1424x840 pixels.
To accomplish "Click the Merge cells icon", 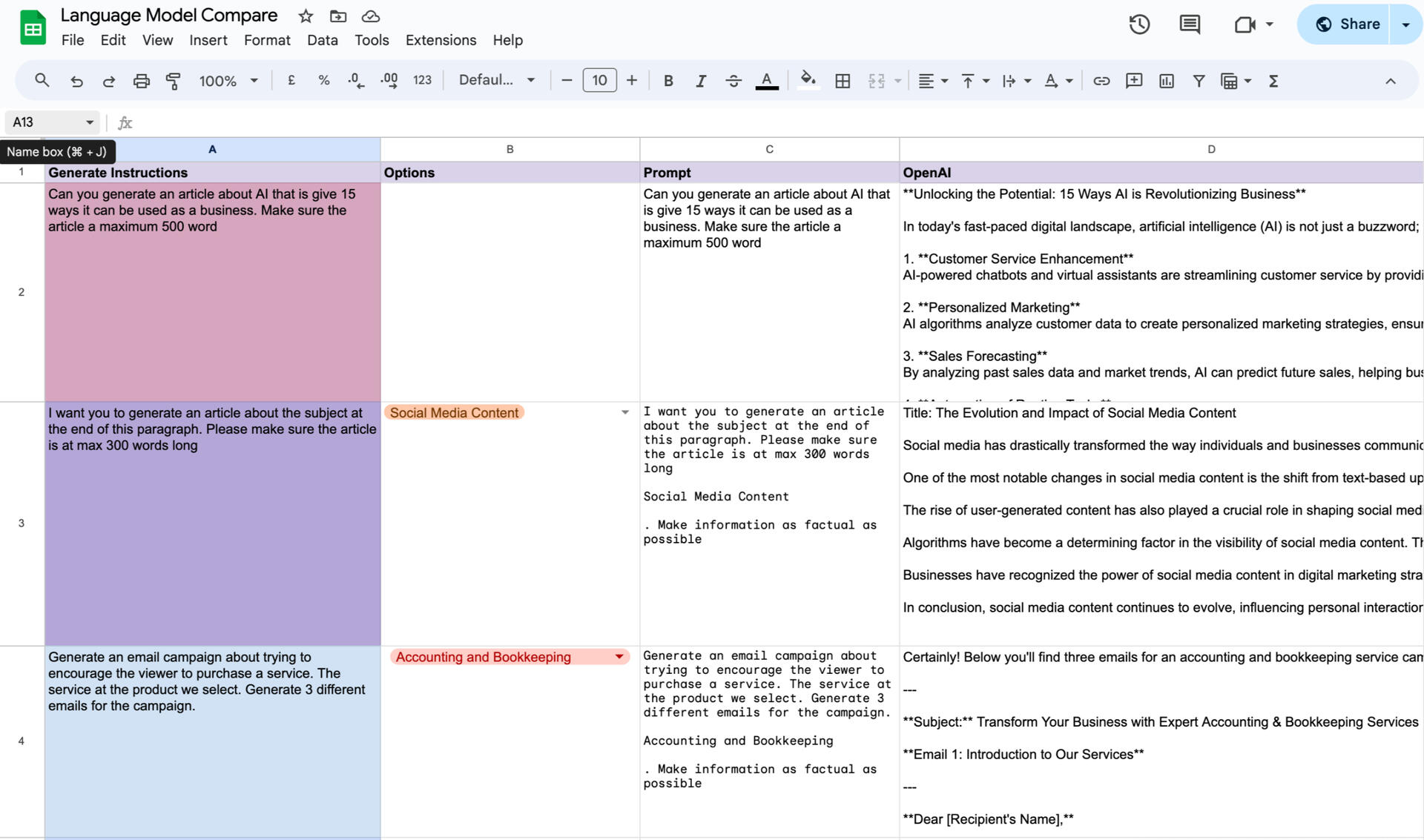I will click(877, 81).
